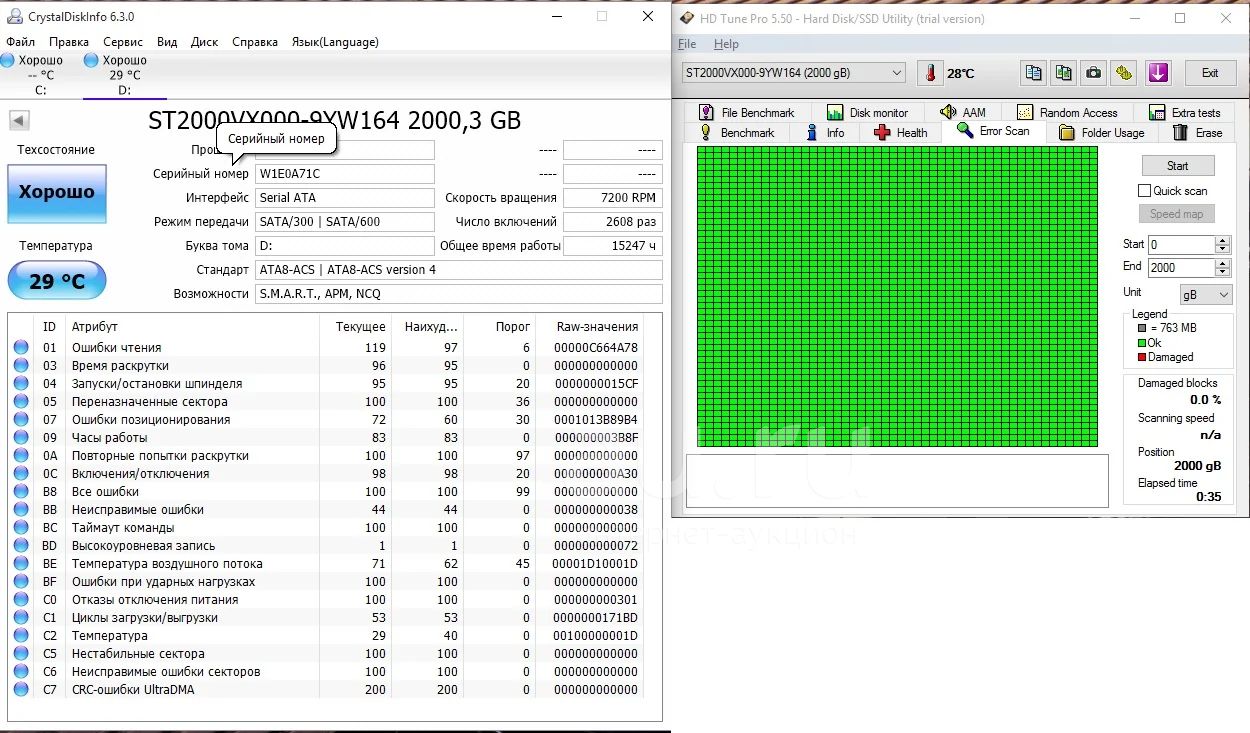
Task: Open the File Benchmark tab
Action: (x=746, y=113)
